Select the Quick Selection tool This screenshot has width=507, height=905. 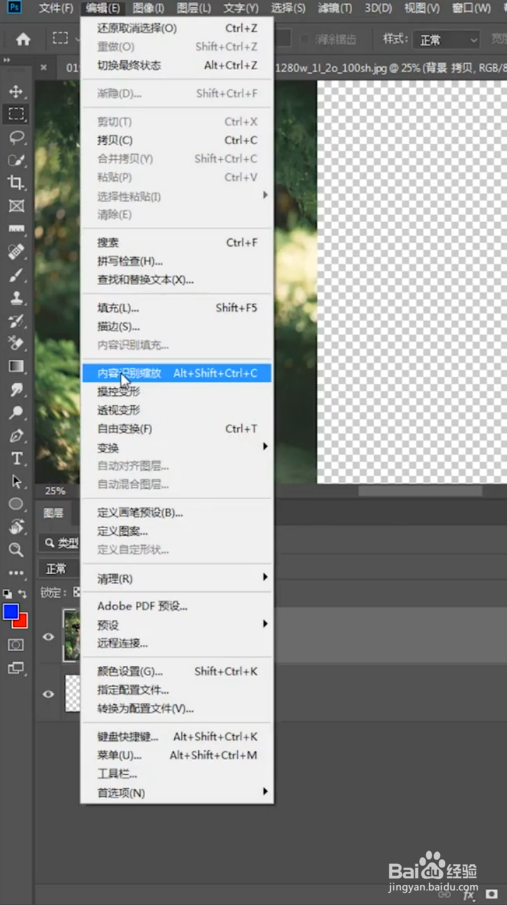tap(16, 160)
